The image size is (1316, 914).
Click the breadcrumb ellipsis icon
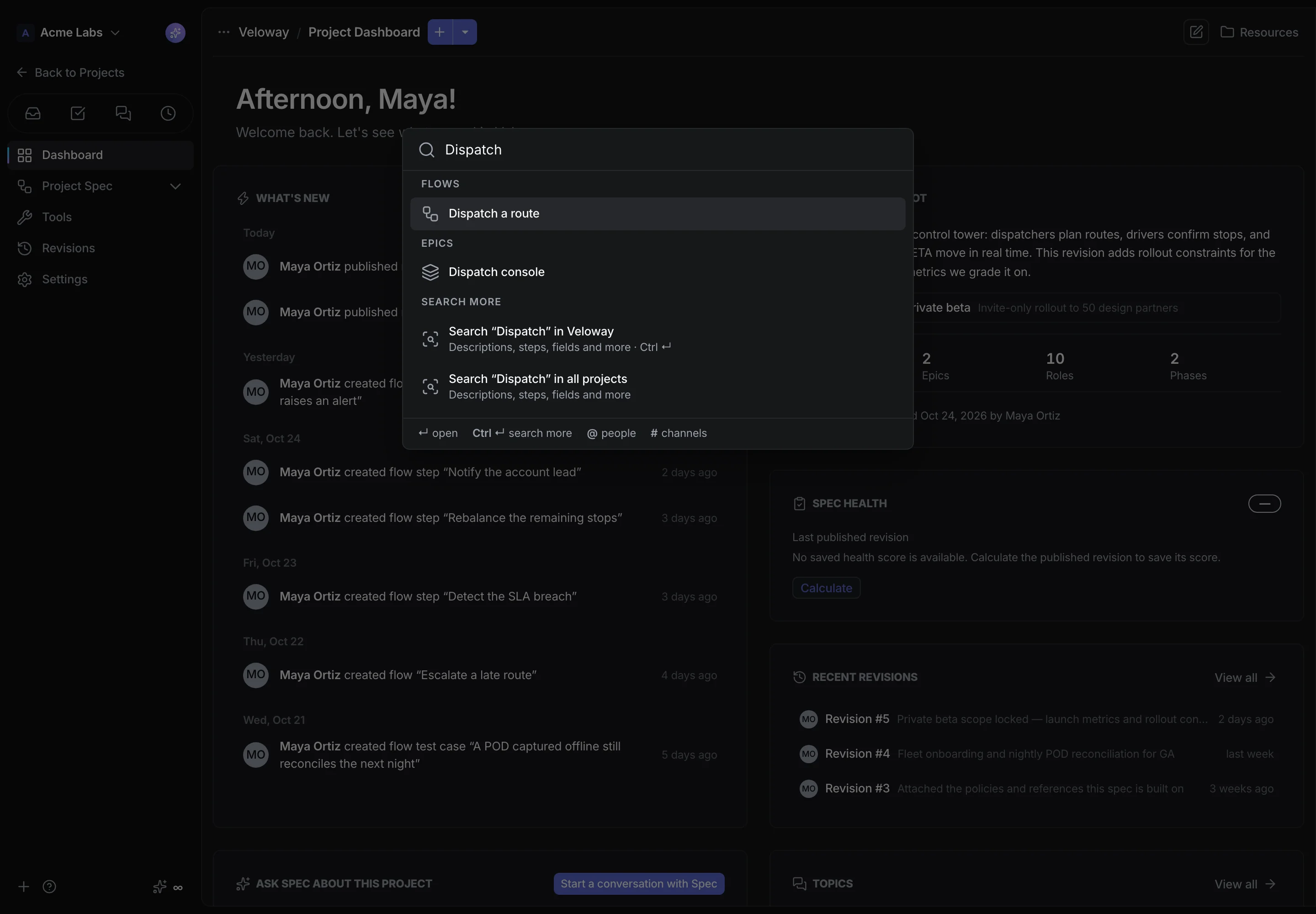(224, 32)
